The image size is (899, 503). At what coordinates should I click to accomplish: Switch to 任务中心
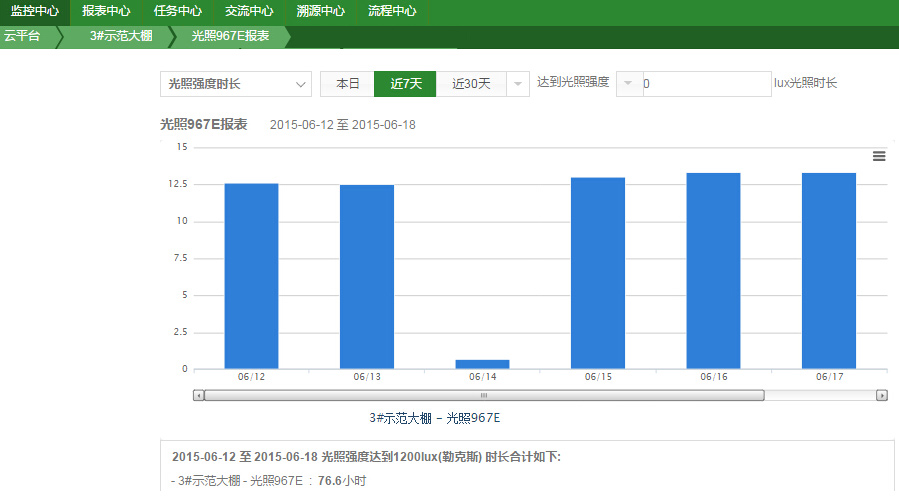tap(178, 11)
